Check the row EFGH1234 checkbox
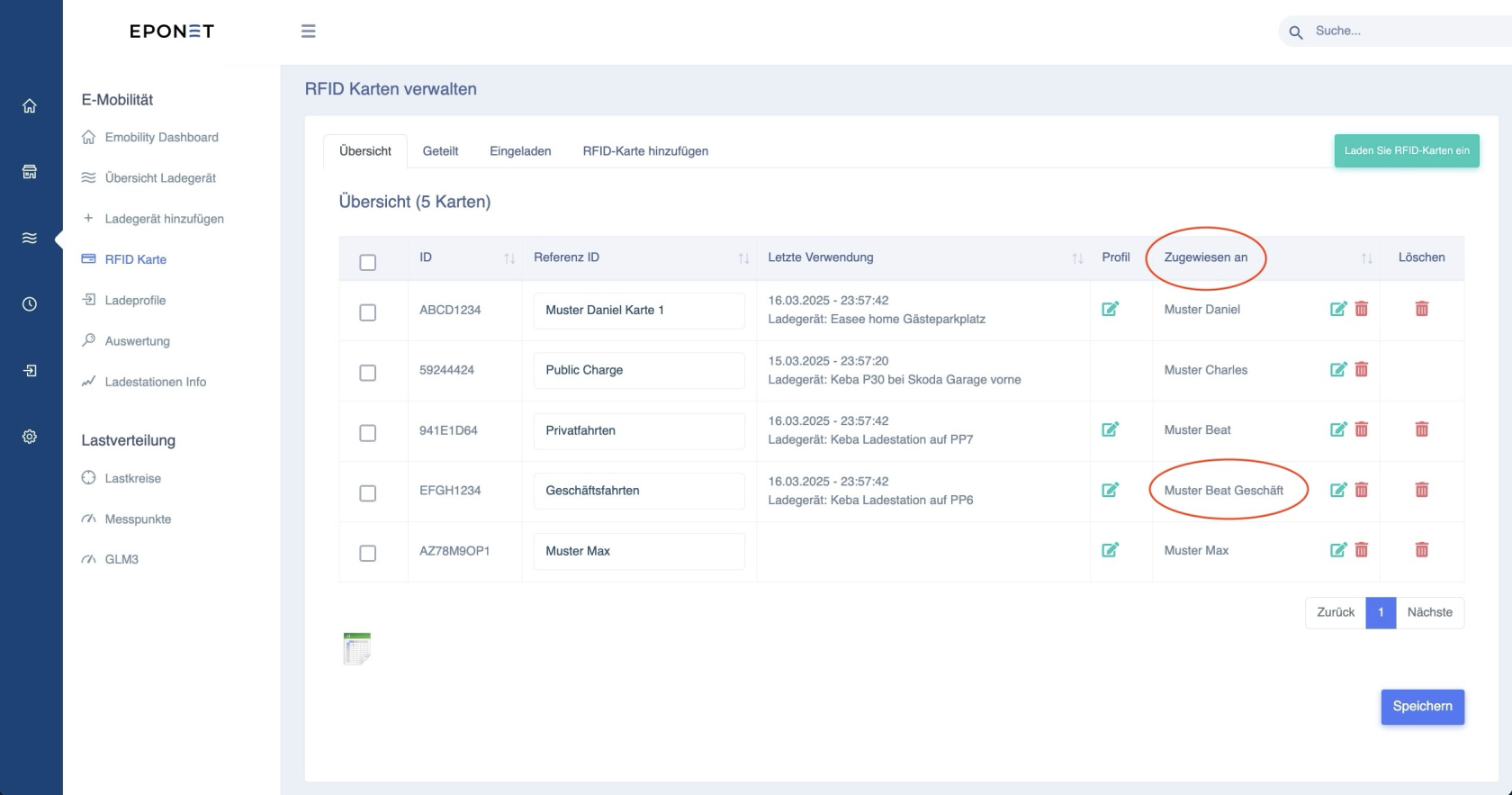1512x795 pixels. (x=367, y=493)
